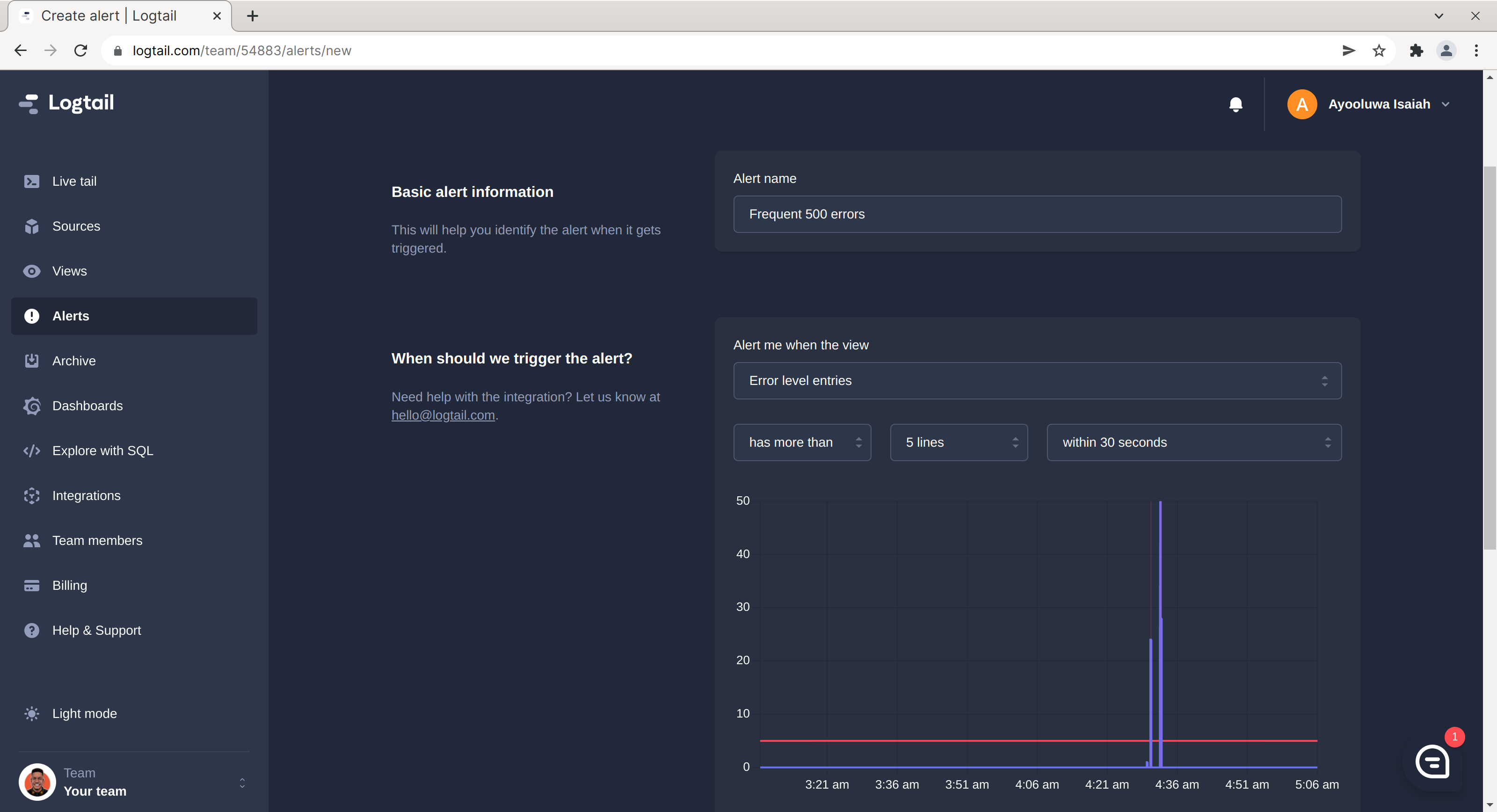The image size is (1497, 812).
Task: Open the Billing page
Action: point(69,585)
